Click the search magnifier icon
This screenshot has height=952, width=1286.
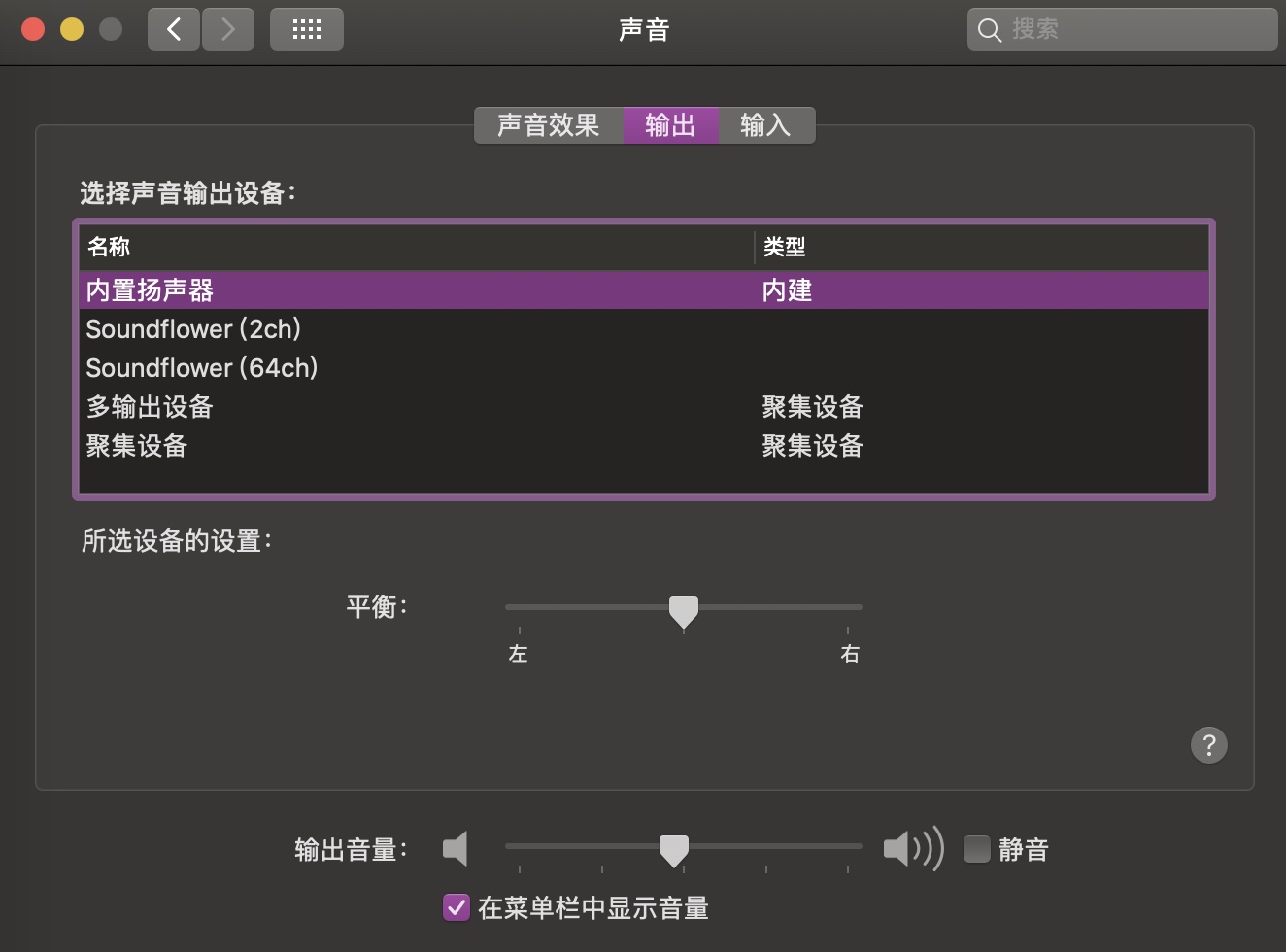989,30
